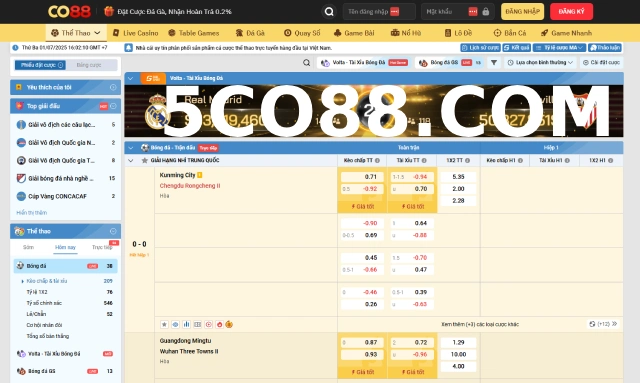Select the Sớm tab in the Thể thao panel

click(x=28, y=247)
